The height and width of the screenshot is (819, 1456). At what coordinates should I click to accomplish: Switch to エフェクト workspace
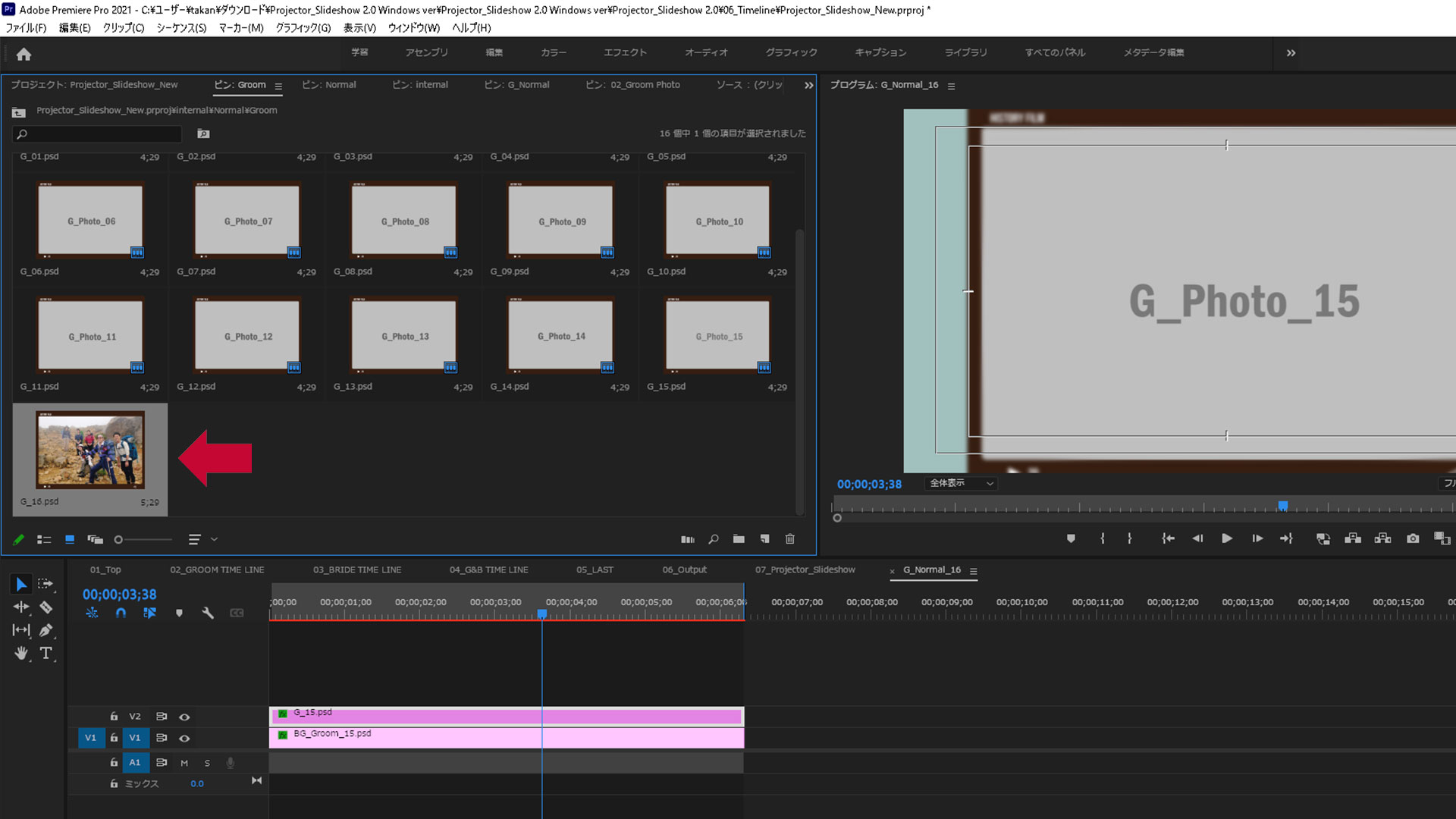[625, 52]
